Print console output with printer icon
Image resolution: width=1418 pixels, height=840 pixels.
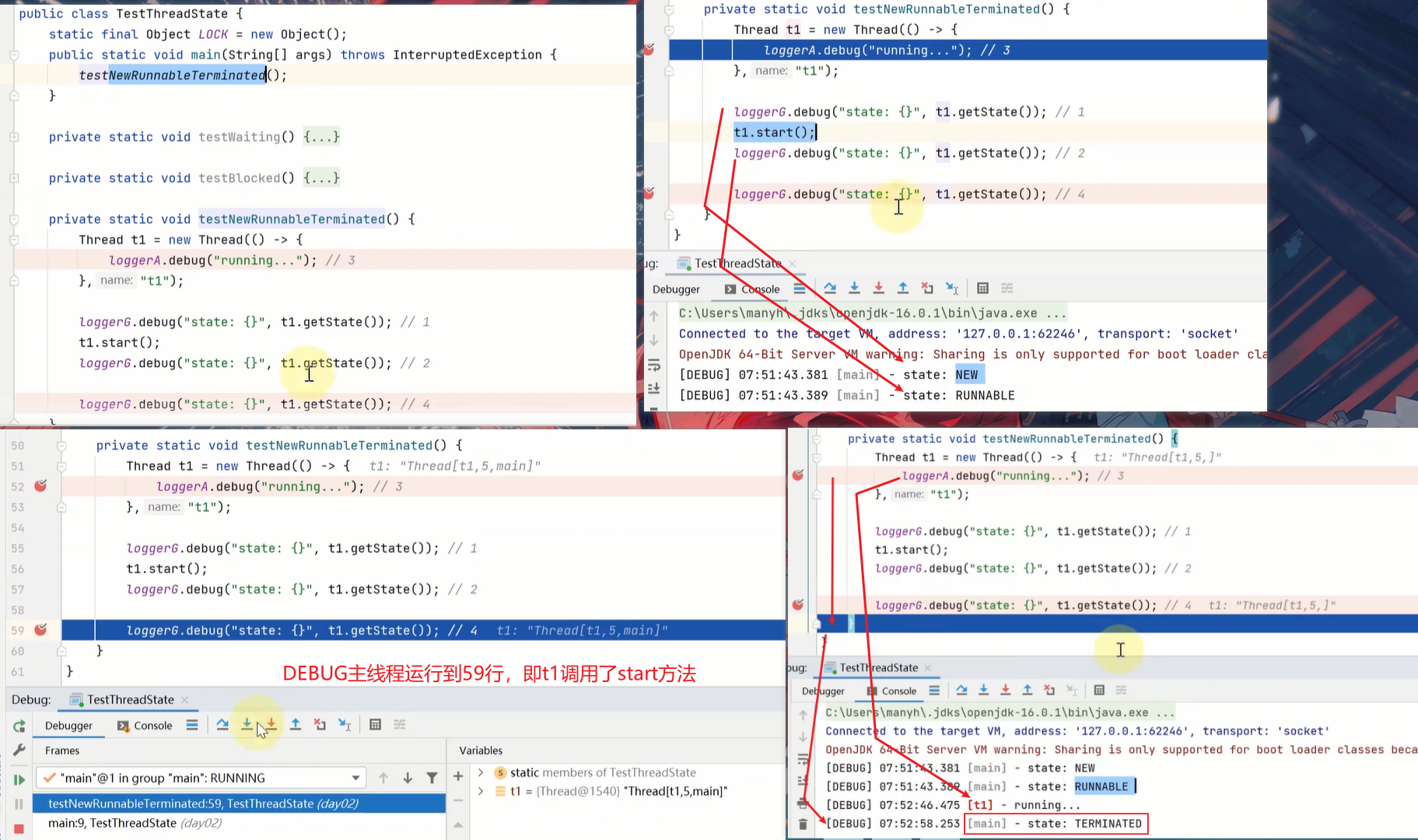[x=803, y=803]
